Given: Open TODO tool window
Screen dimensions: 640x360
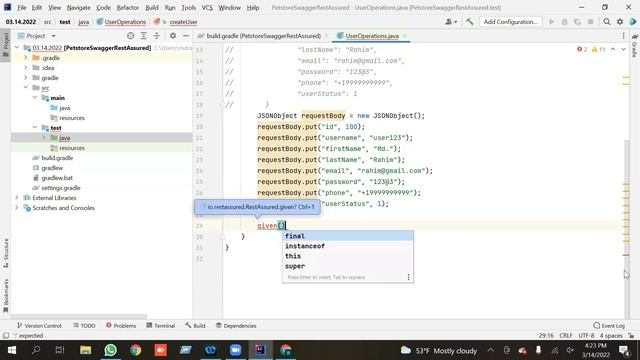Looking at the screenshot, I should [x=84, y=326].
